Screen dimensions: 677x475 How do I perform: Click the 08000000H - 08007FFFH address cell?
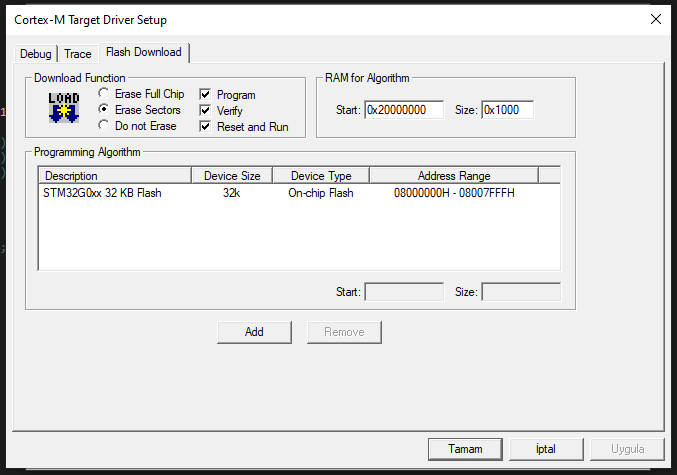tap(454, 193)
